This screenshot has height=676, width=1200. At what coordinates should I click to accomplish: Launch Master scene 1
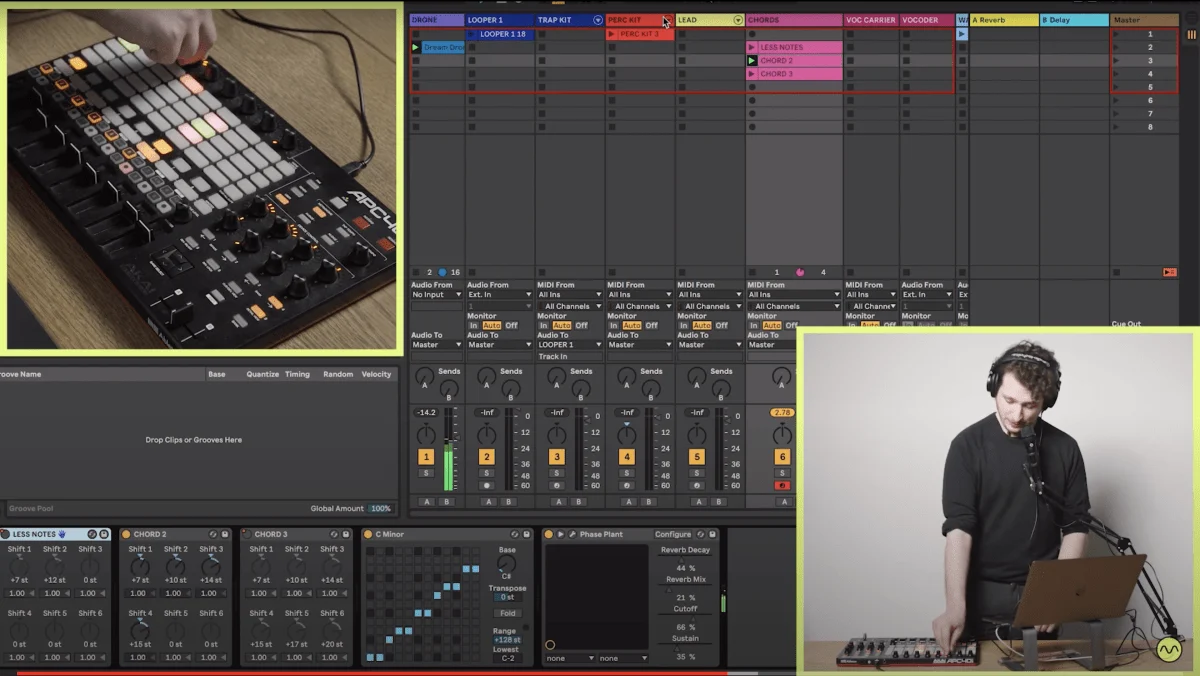(1116, 34)
